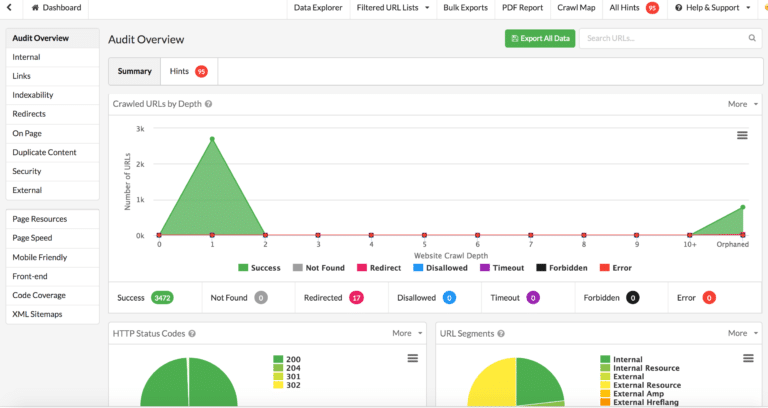Screen dimensions: 768x408
Task: Click help icon beside Crawled URLs by Depth
Action: point(208,104)
